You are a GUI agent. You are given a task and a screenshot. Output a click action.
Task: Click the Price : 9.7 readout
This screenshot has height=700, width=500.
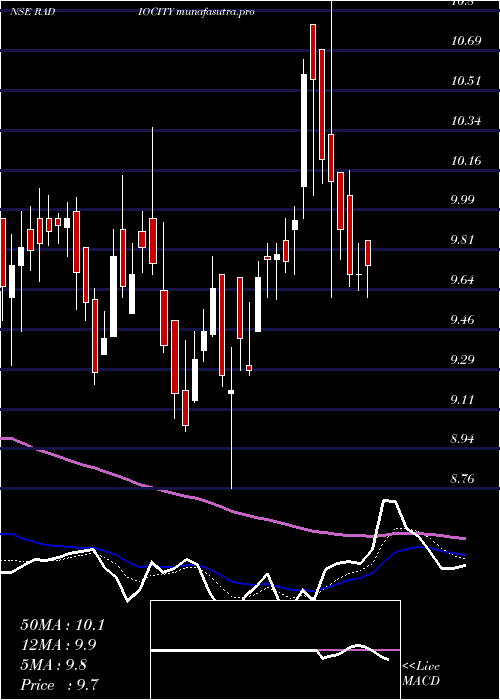(59, 685)
